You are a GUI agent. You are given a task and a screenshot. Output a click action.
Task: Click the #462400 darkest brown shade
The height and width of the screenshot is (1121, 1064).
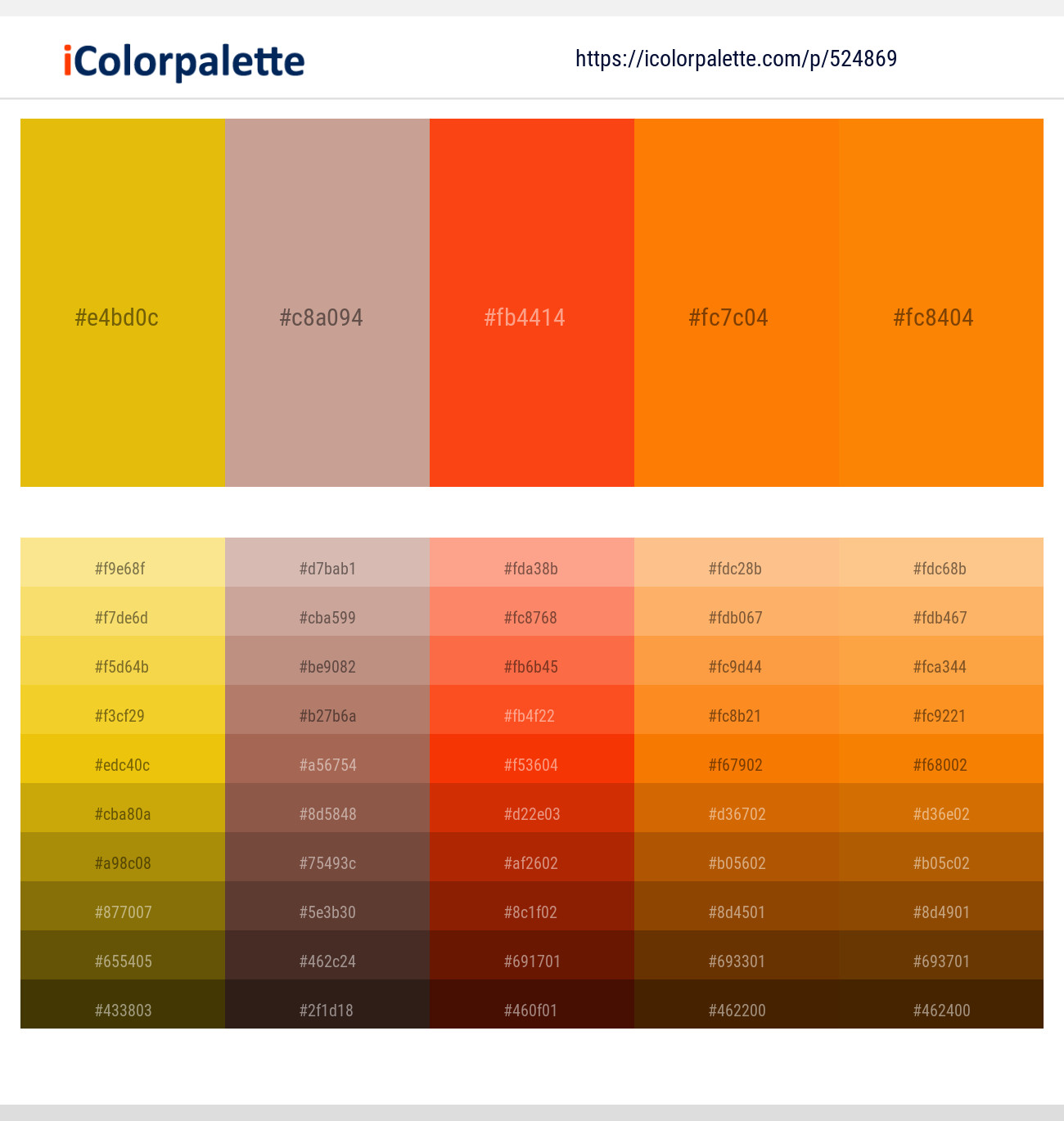click(x=941, y=1004)
